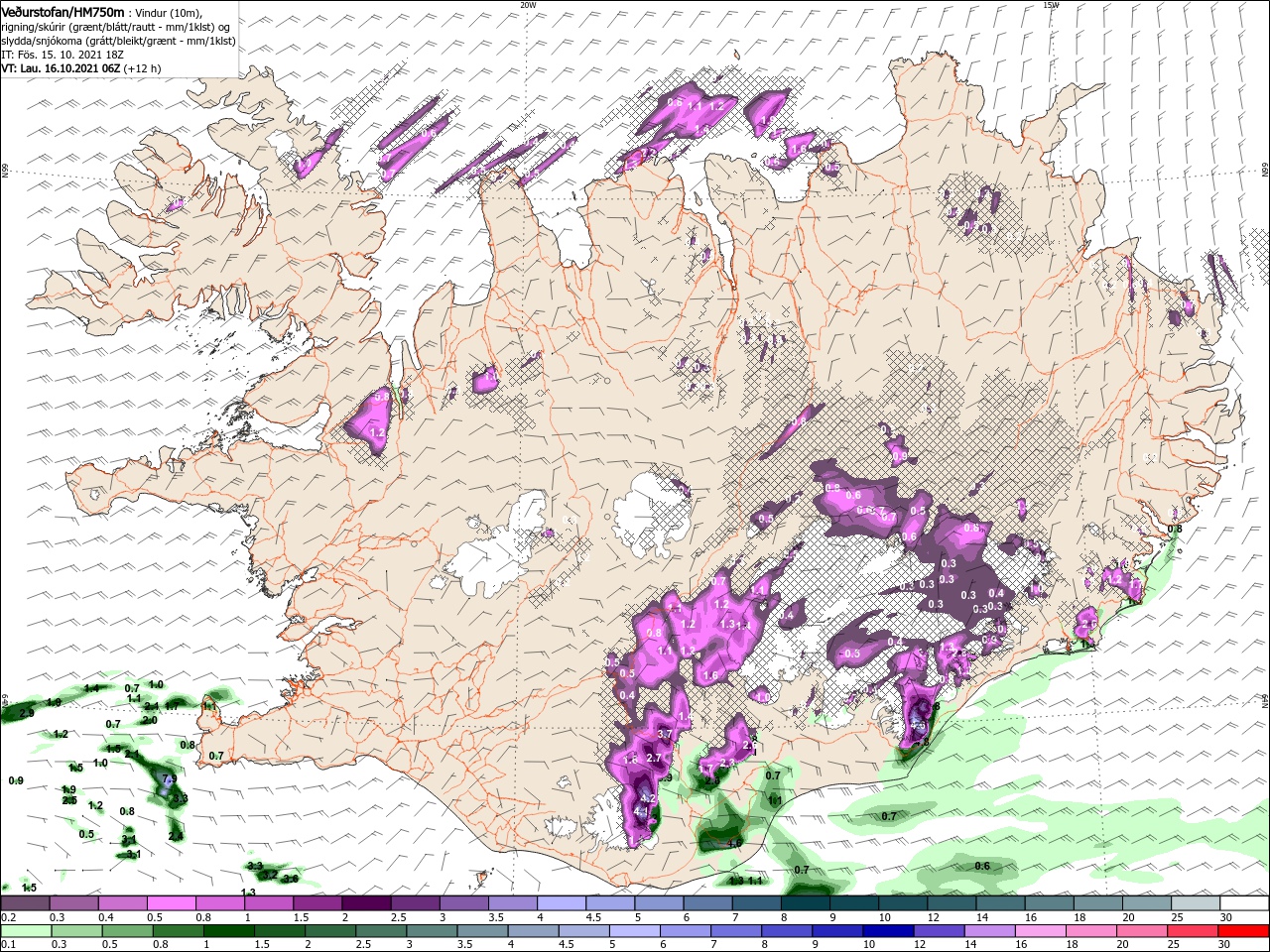Screen dimensions: 1270x952
Task: Click the 15W longitude label
Action: (1051, 5)
